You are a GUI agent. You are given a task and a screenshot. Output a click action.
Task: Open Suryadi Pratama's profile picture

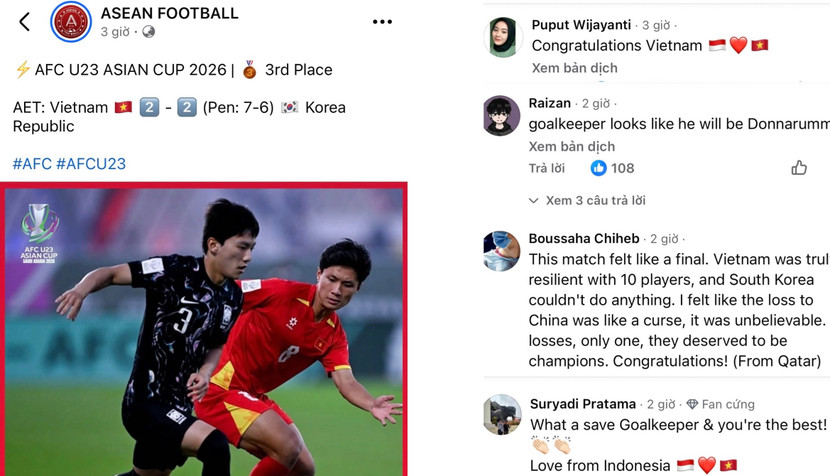click(502, 414)
